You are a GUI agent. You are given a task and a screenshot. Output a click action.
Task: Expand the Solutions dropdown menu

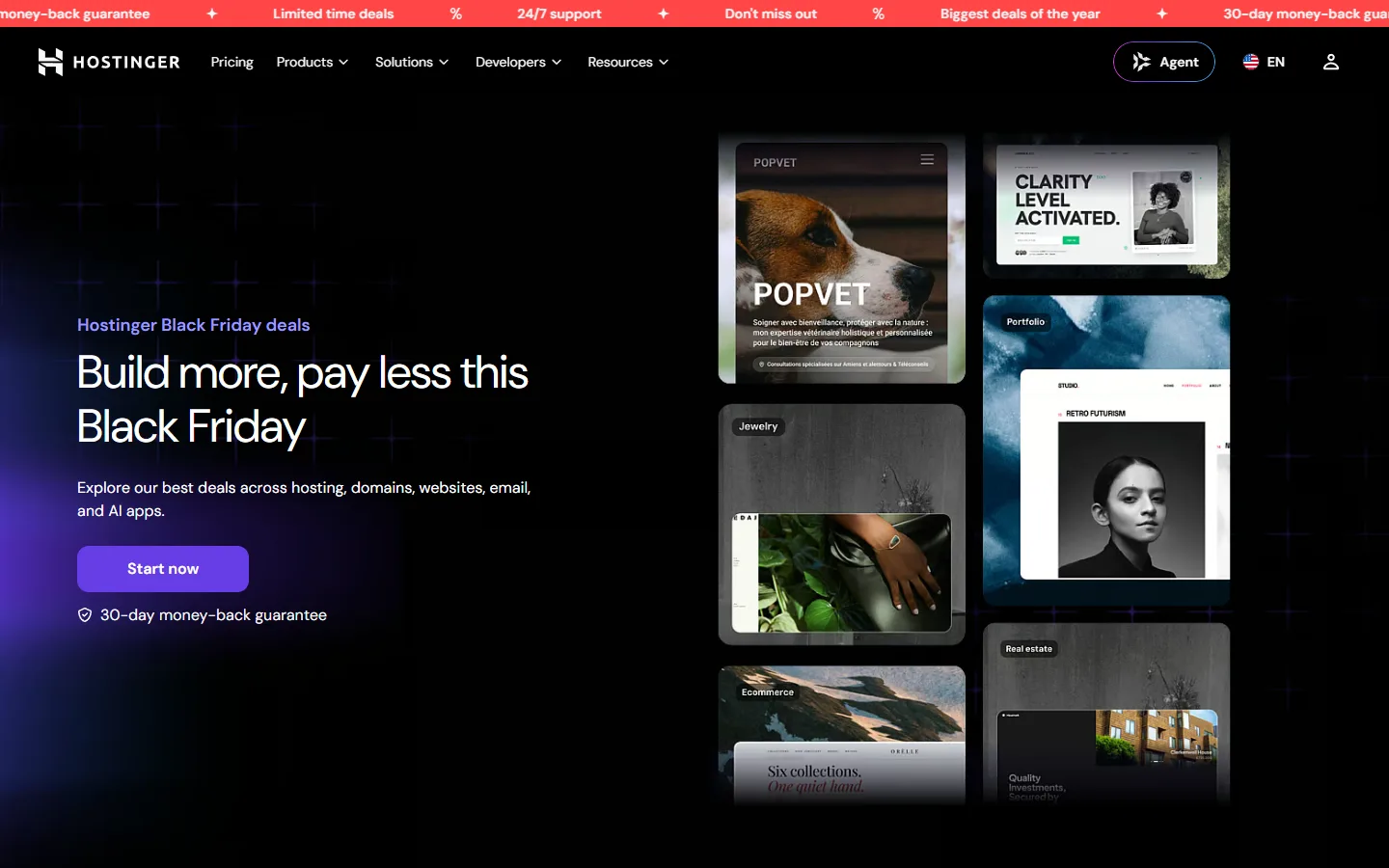[412, 62]
